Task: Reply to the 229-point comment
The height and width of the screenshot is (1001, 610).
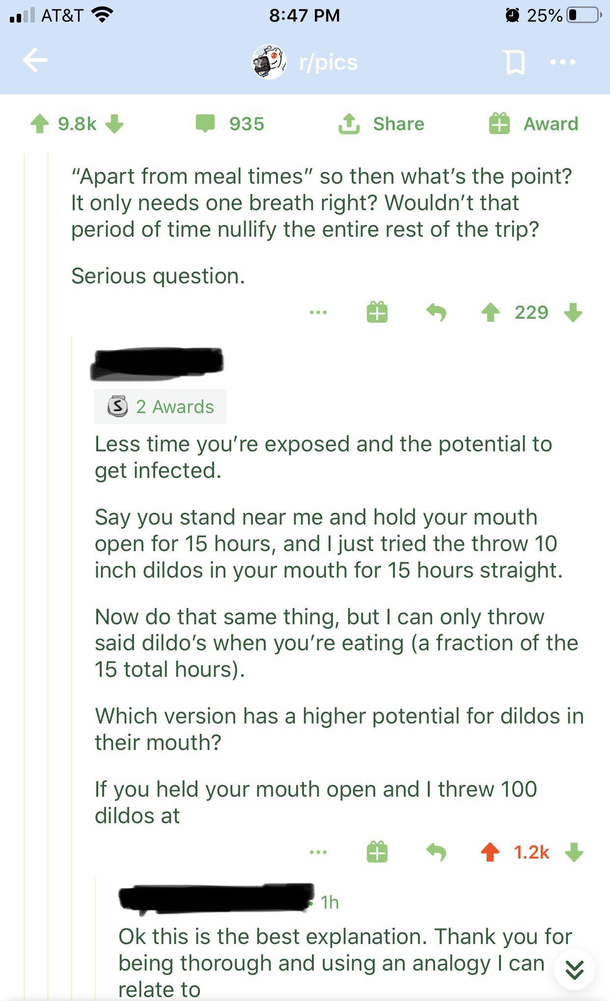Action: pyautogui.click(x=436, y=312)
